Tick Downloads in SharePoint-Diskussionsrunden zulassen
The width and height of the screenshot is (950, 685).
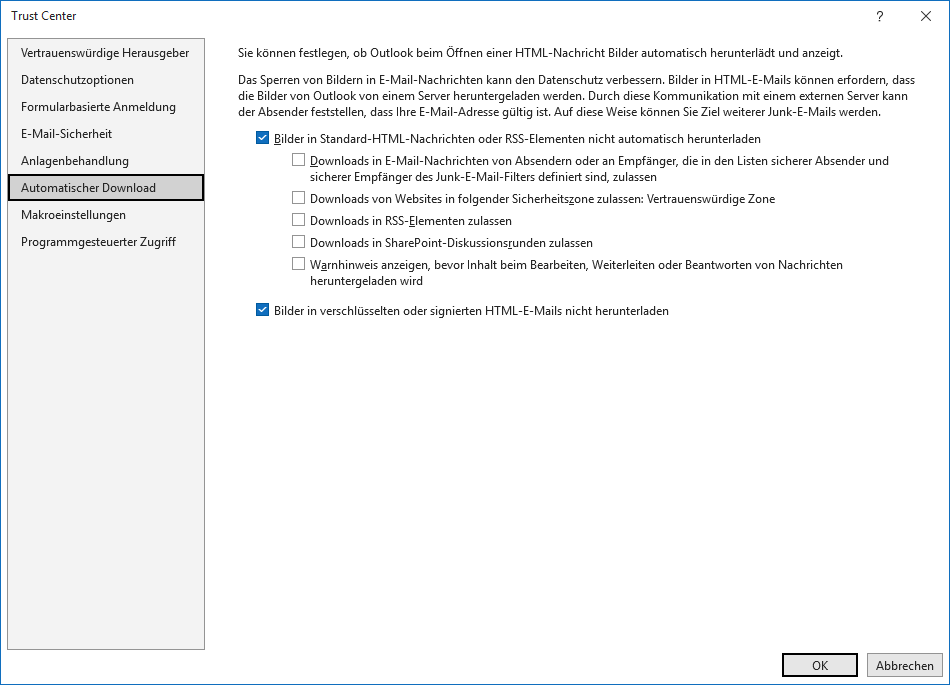tap(298, 242)
